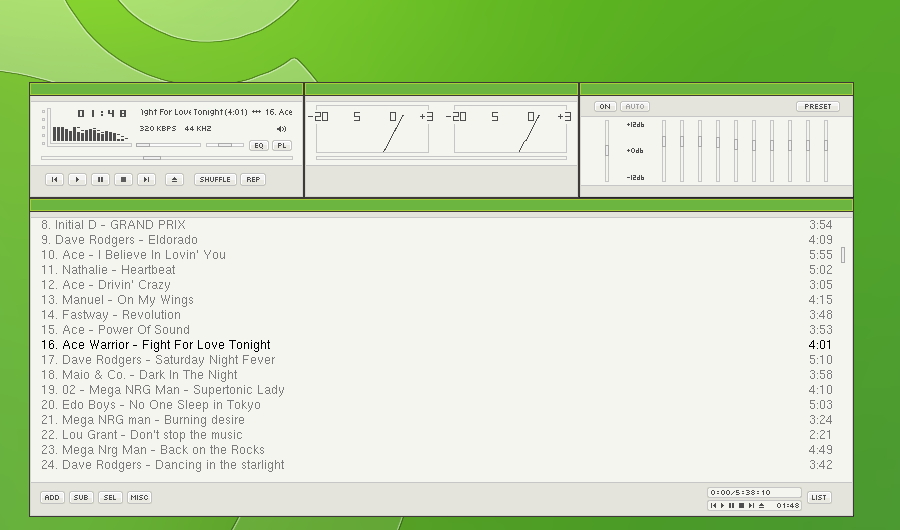
Task: Click the 320 KBPS bitrate readout
Action: click(158, 129)
